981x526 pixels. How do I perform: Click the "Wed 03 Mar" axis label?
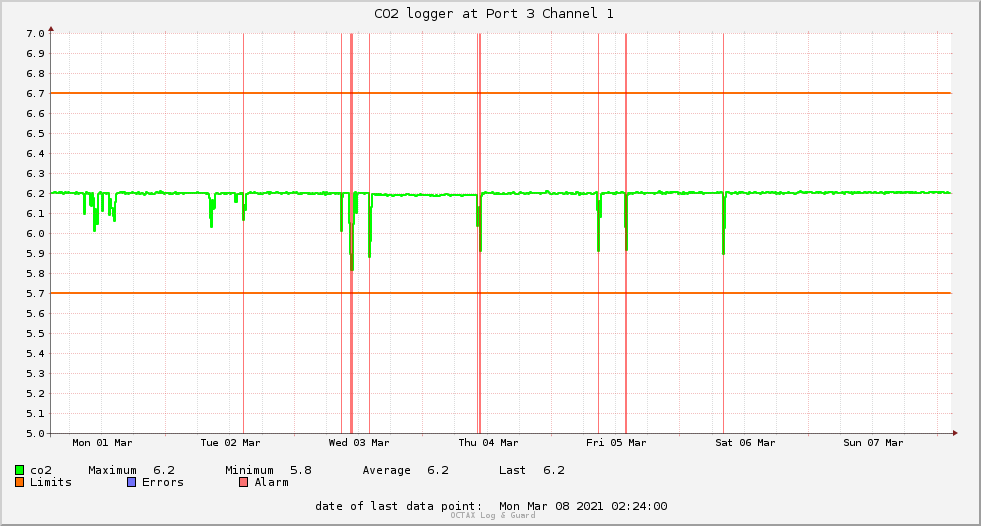pyautogui.click(x=359, y=443)
